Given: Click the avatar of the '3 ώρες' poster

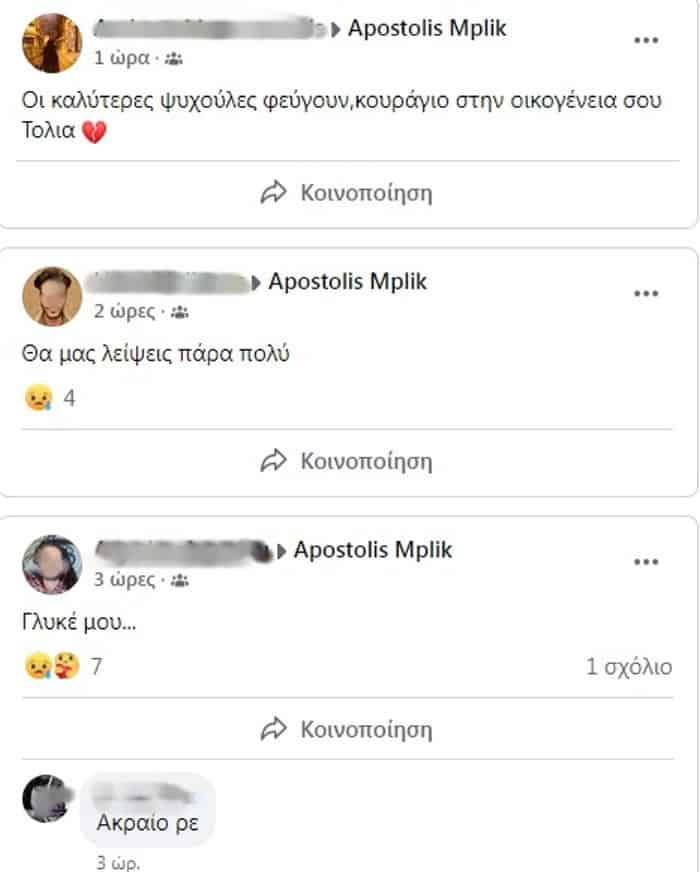Looking at the screenshot, I should pyautogui.click(x=52, y=564).
